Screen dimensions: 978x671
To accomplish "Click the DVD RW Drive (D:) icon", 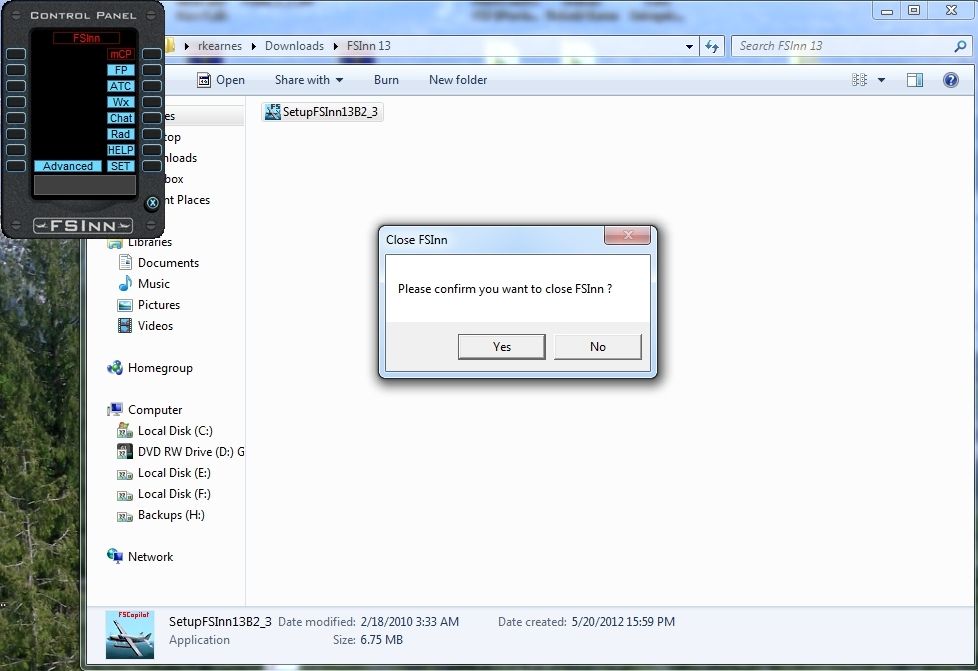I will coord(125,451).
